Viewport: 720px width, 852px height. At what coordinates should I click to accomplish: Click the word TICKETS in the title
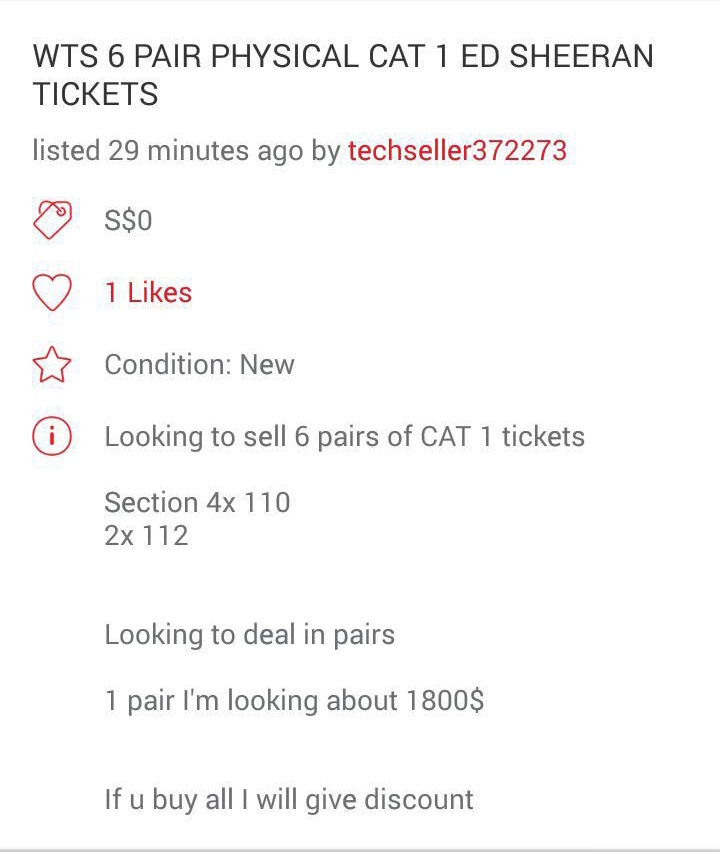[x=95, y=95]
